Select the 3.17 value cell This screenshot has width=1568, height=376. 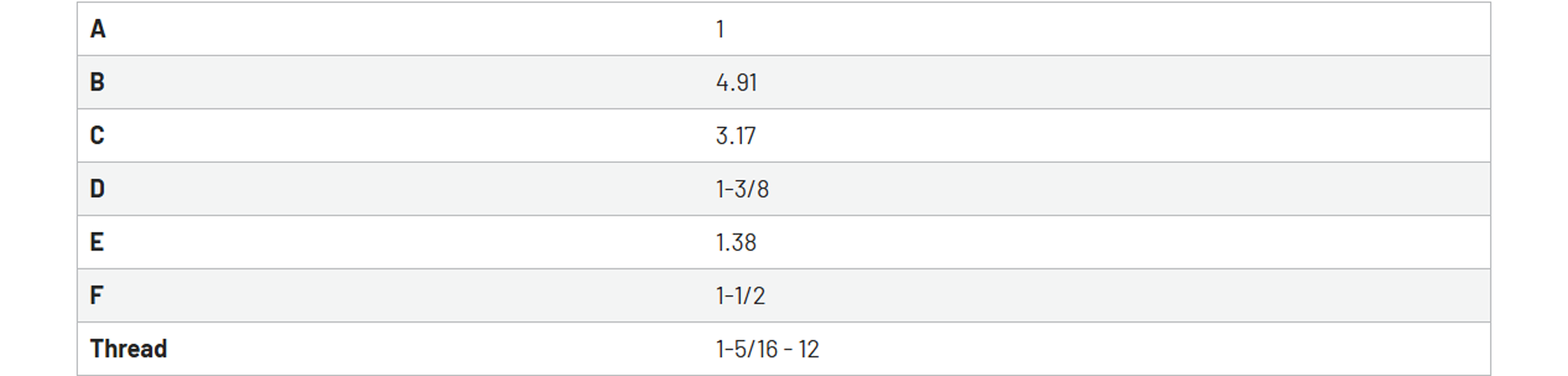736,135
